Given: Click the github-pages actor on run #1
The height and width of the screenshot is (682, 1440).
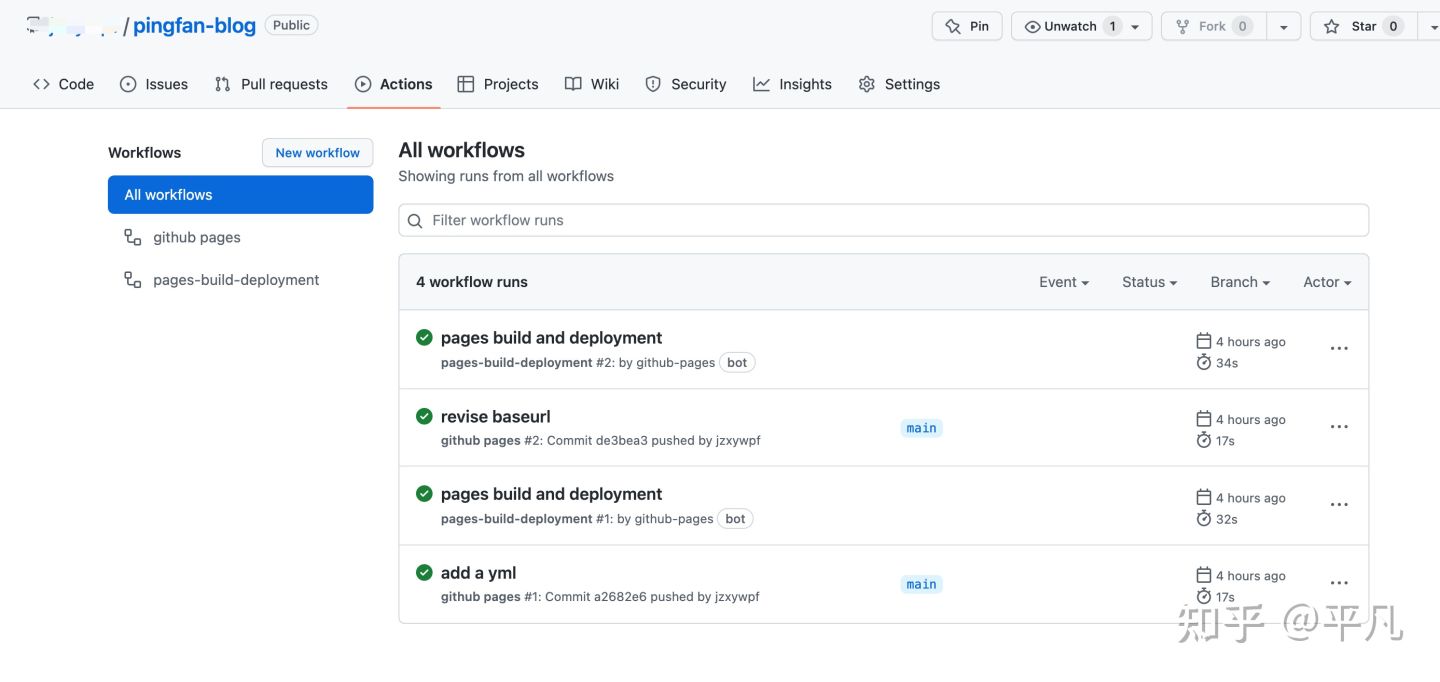Looking at the screenshot, I should [x=674, y=519].
